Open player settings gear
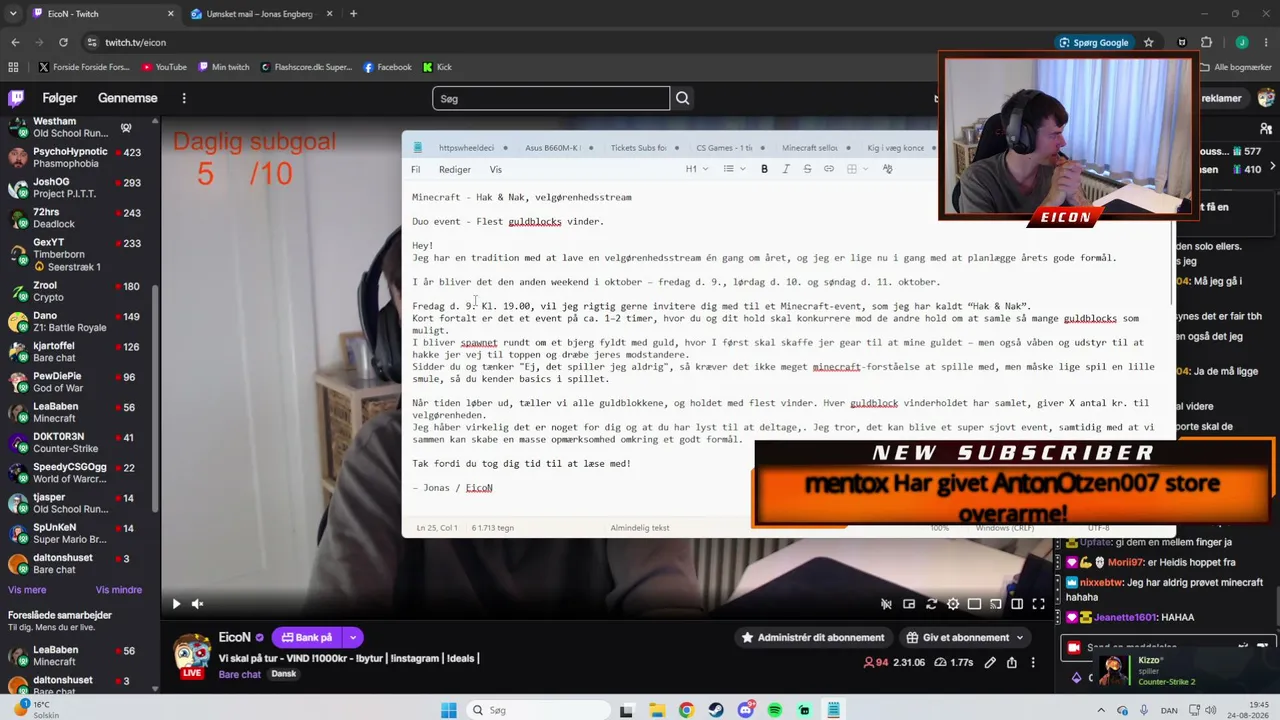Image resolution: width=1280 pixels, height=720 pixels. 953,604
